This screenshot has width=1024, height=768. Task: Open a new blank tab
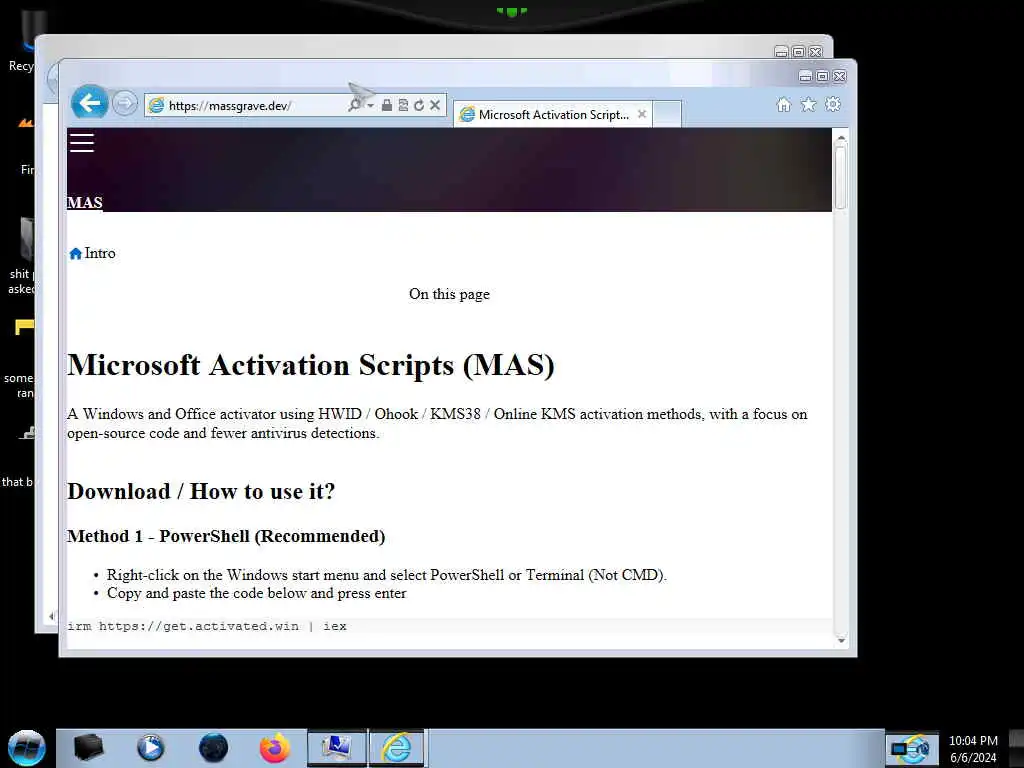(x=667, y=114)
